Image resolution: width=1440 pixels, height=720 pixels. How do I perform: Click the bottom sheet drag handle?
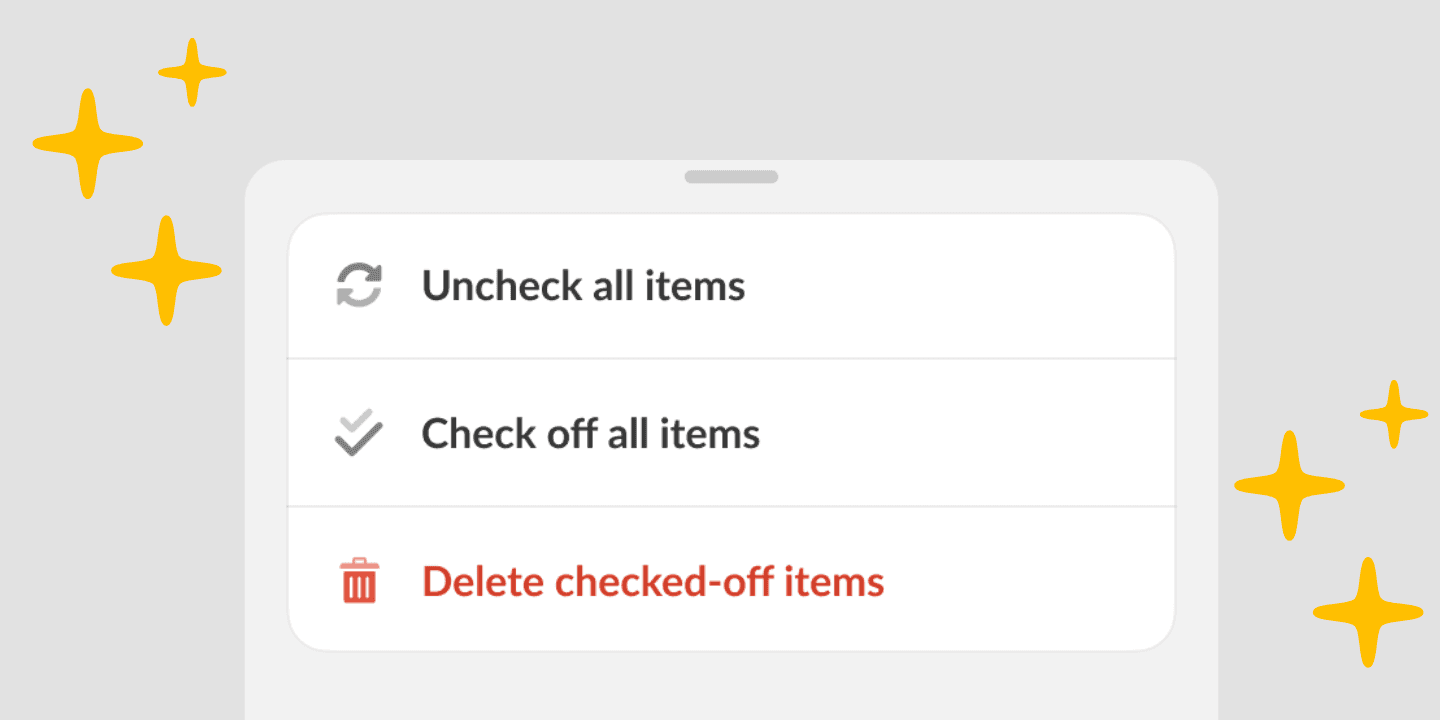point(731,177)
